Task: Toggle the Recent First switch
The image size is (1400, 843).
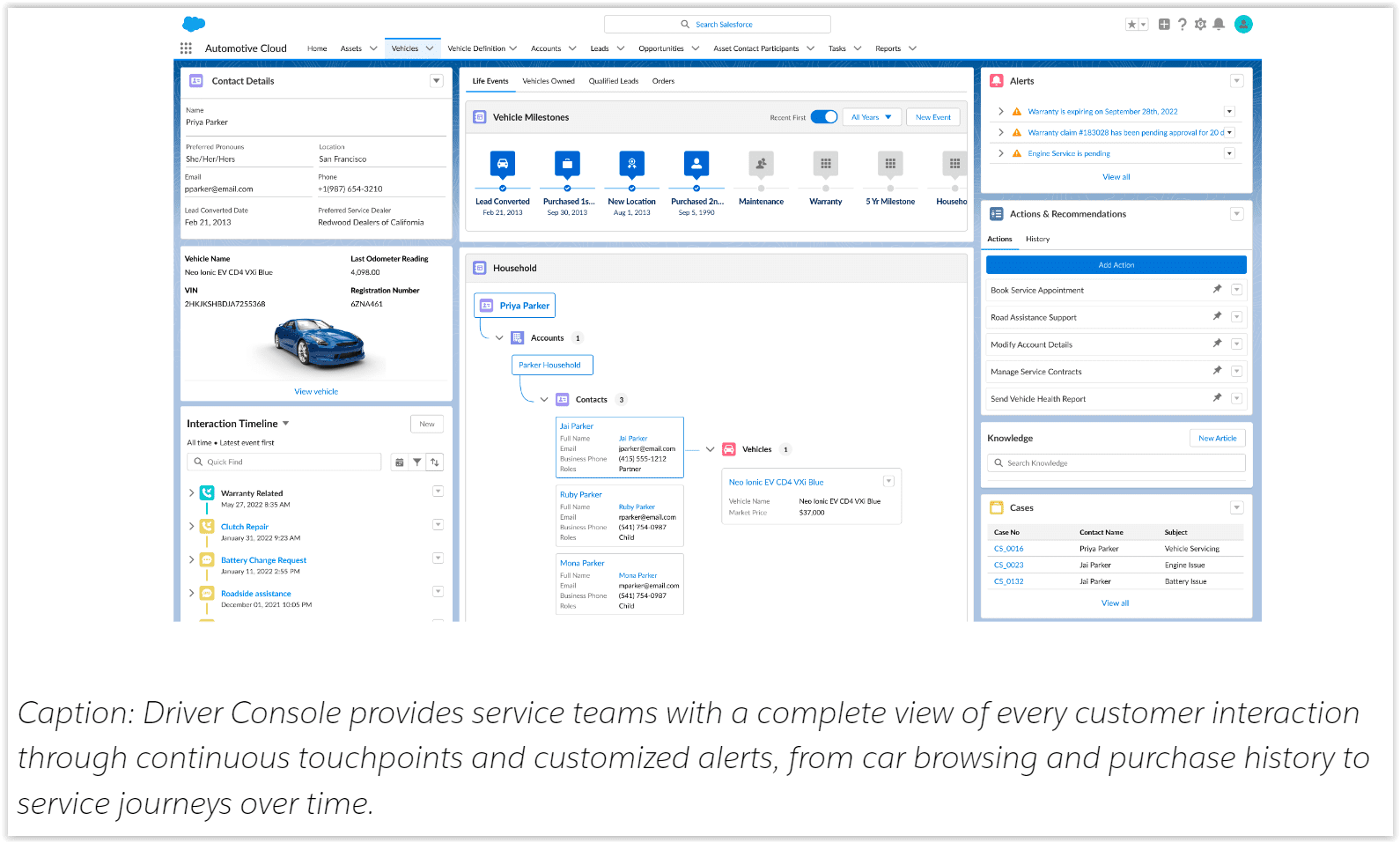Action: point(824,117)
